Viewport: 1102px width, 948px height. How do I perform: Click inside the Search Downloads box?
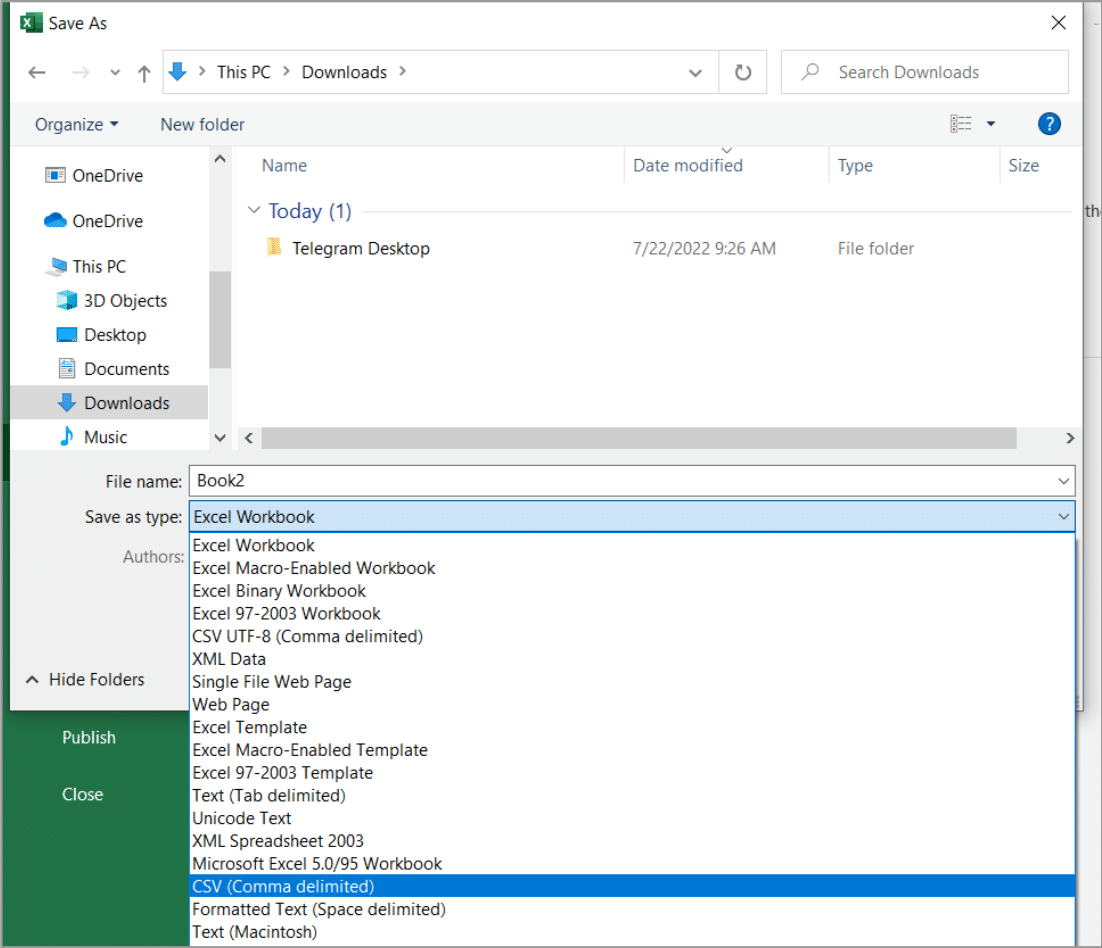[920, 72]
